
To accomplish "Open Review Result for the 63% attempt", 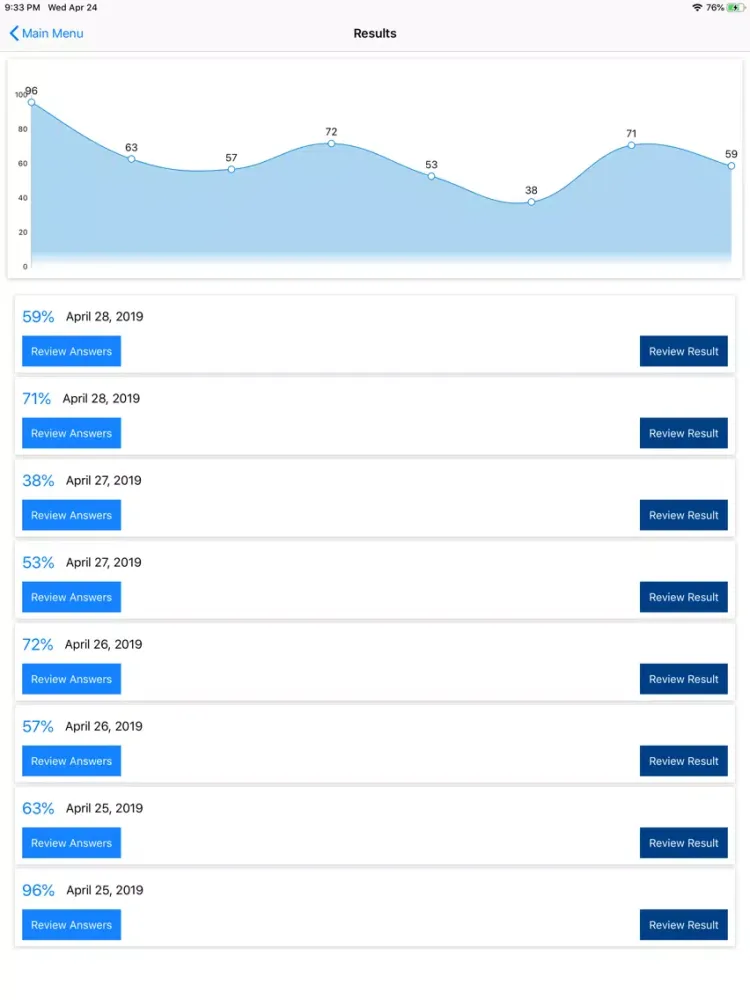I will pos(683,843).
